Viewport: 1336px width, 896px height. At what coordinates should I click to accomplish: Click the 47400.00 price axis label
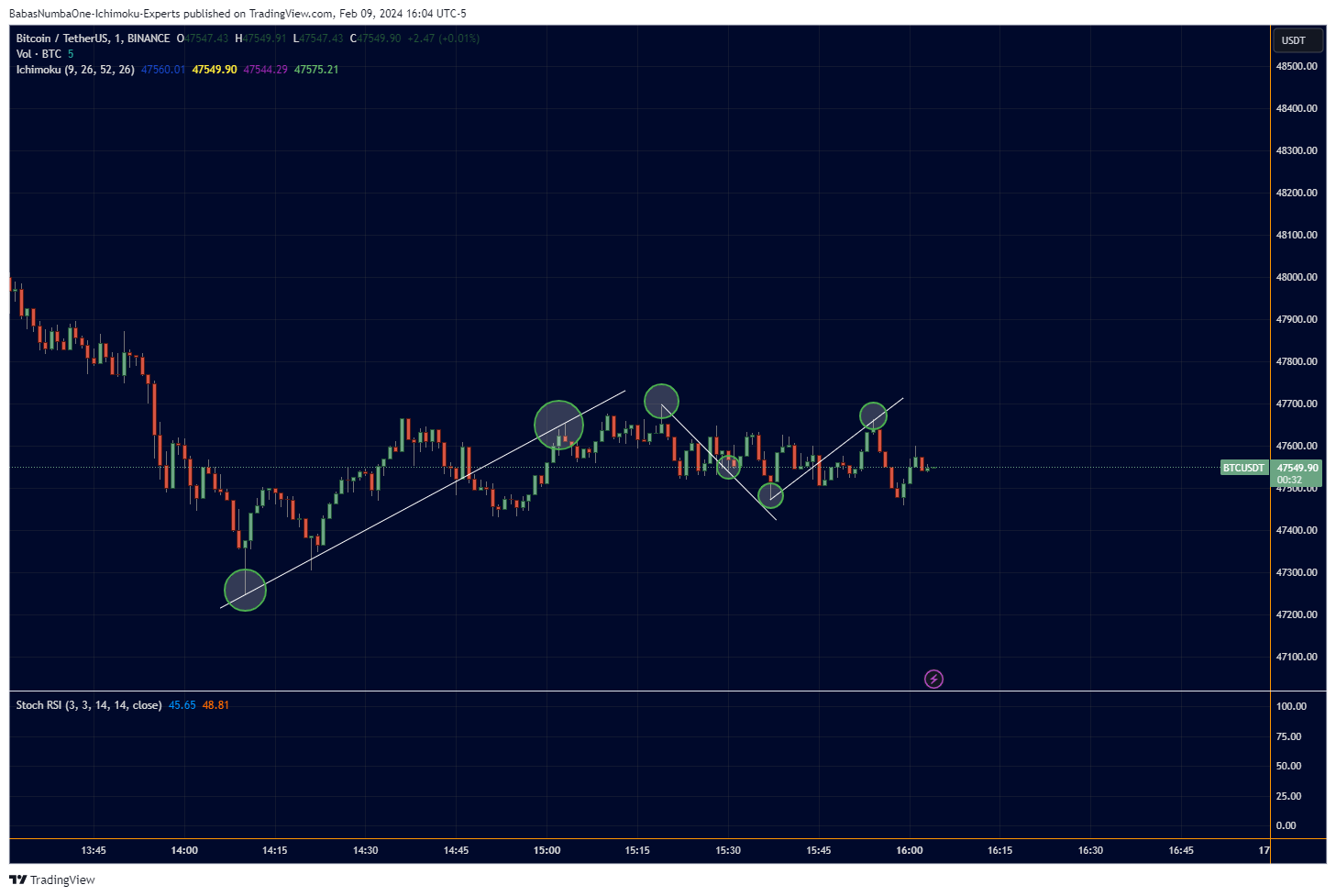click(1297, 530)
